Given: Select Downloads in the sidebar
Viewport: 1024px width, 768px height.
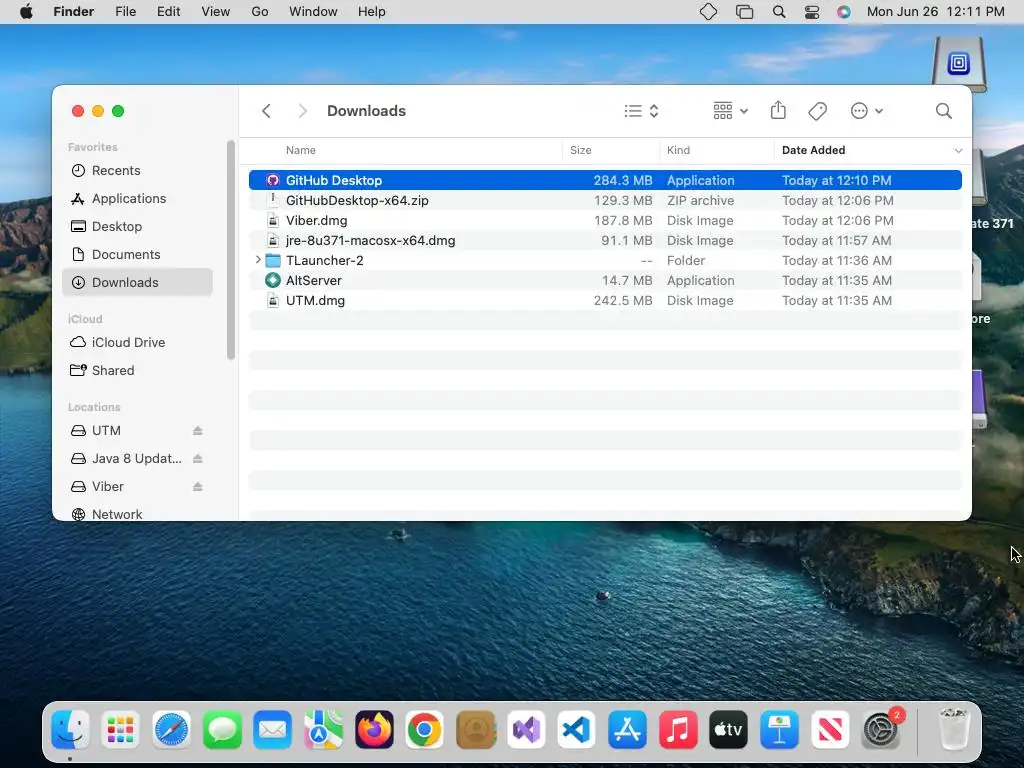Looking at the screenshot, I should click(x=137, y=282).
